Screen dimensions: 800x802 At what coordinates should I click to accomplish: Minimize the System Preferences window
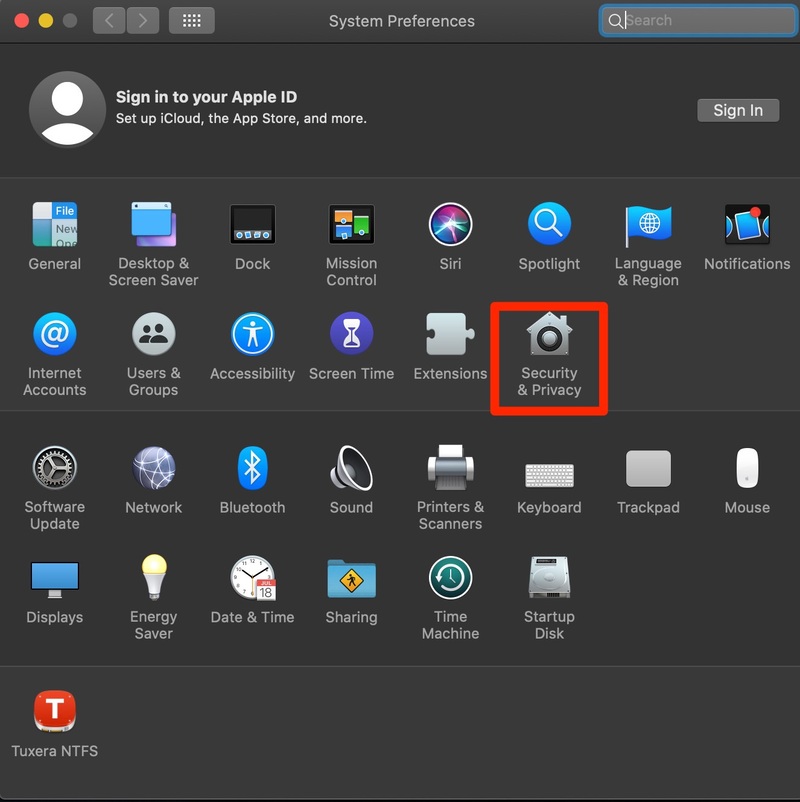(46, 20)
